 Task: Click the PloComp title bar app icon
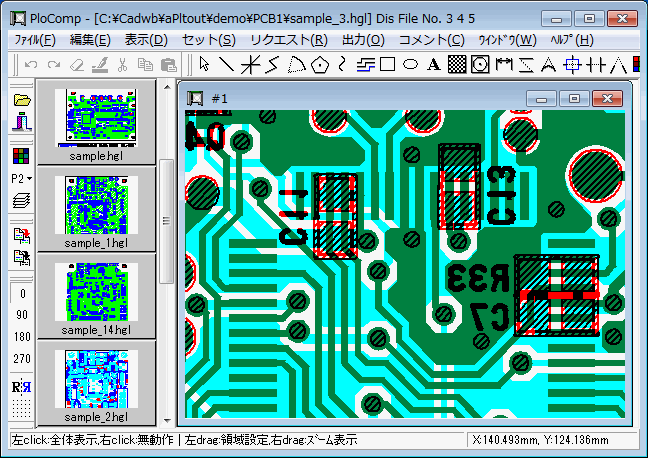click(x=18, y=19)
